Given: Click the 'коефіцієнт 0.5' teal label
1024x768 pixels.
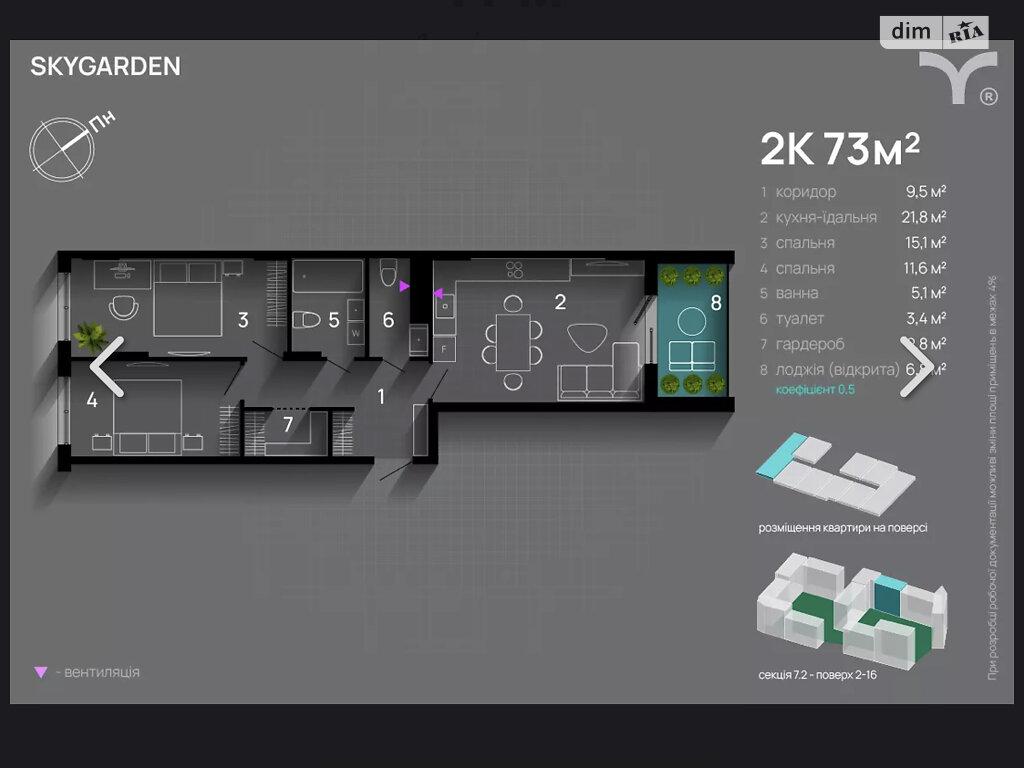Looking at the screenshot, I should pyautogui.click(x=815, y=390).
